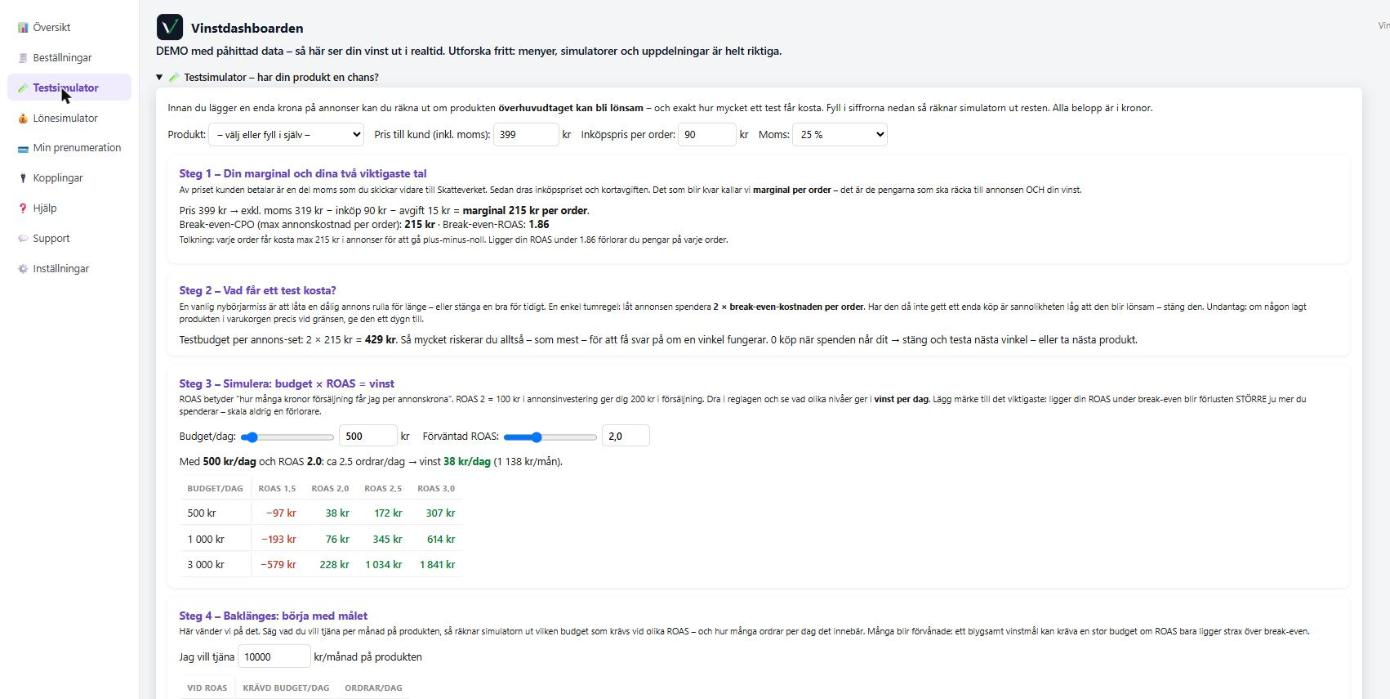Navigate to Kopplingar

(69, 178)
